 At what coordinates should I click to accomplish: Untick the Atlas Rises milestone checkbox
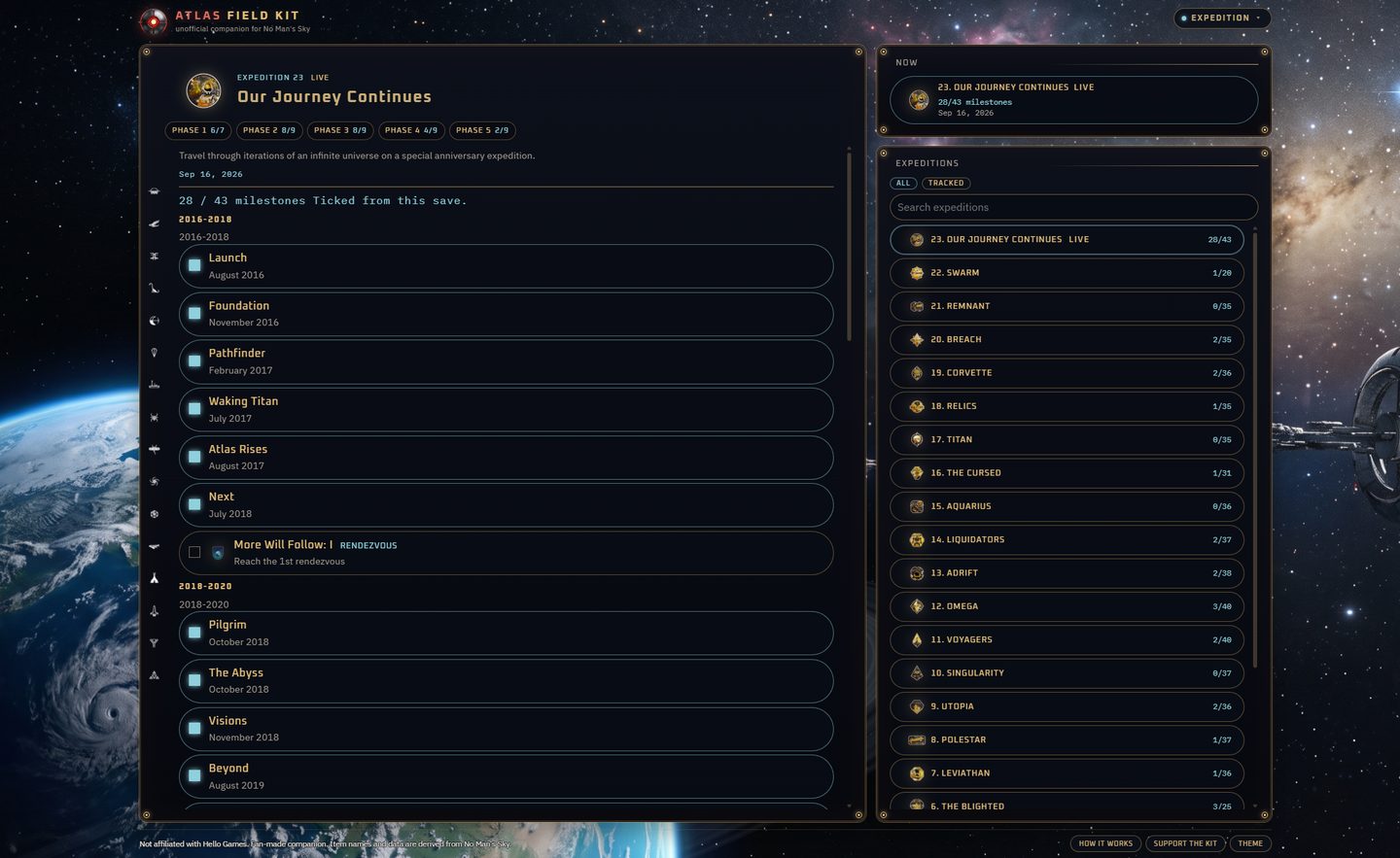[194, 457]
